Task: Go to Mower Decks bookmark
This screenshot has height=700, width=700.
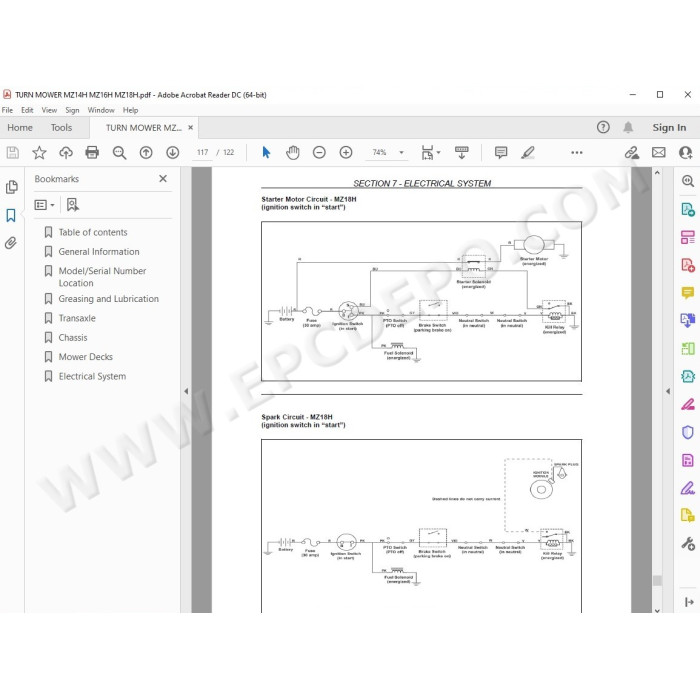Action: [x=86, y=357]
